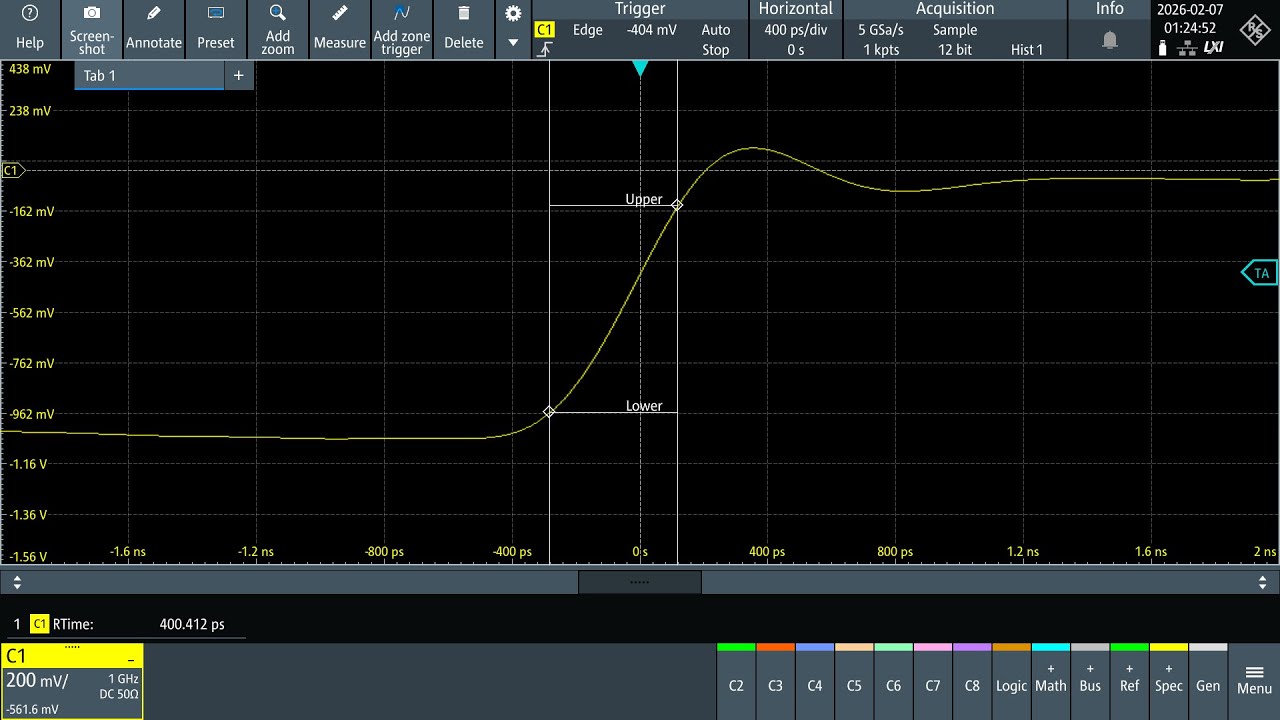
Task: Open the Help menu icon
Action: 30,28
